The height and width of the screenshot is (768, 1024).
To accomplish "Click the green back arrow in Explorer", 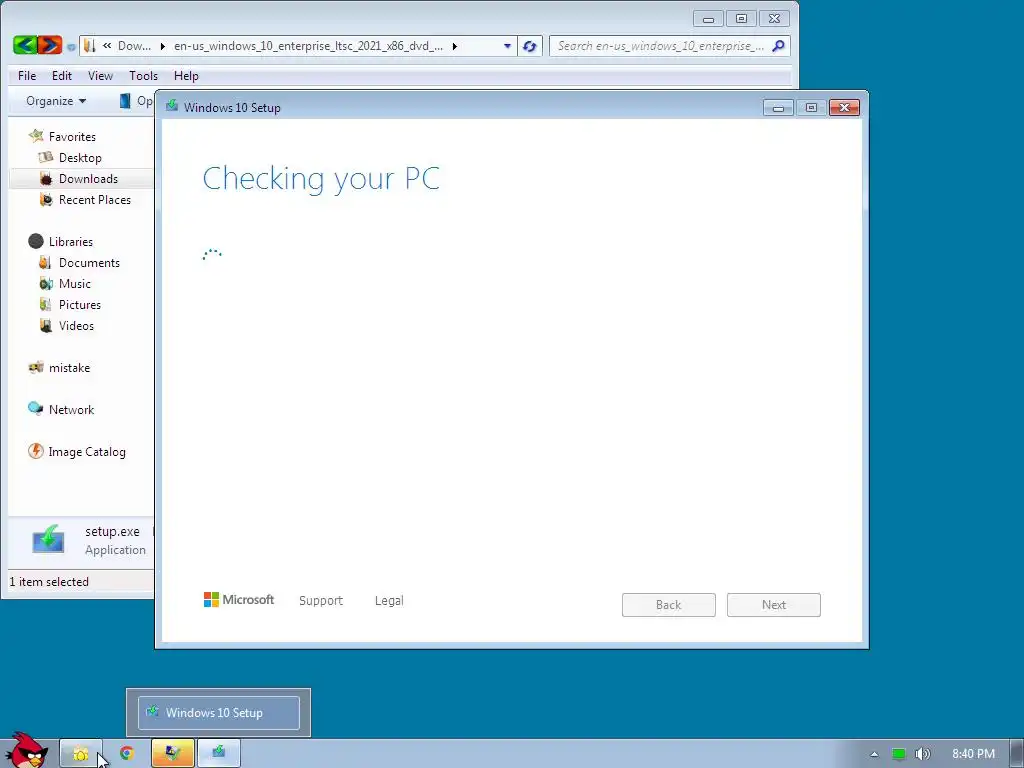I will coord(24,45).
